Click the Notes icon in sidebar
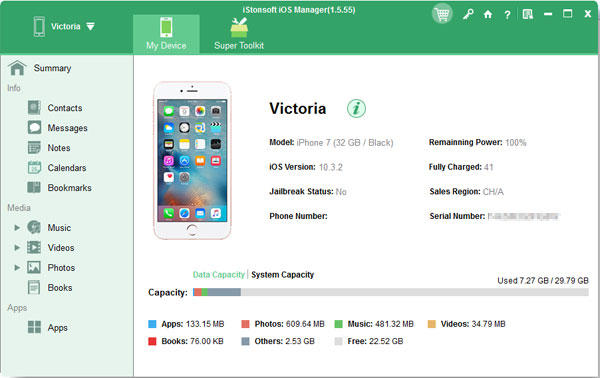Viewport: 600px width, 378px height. tap(34, 148)
